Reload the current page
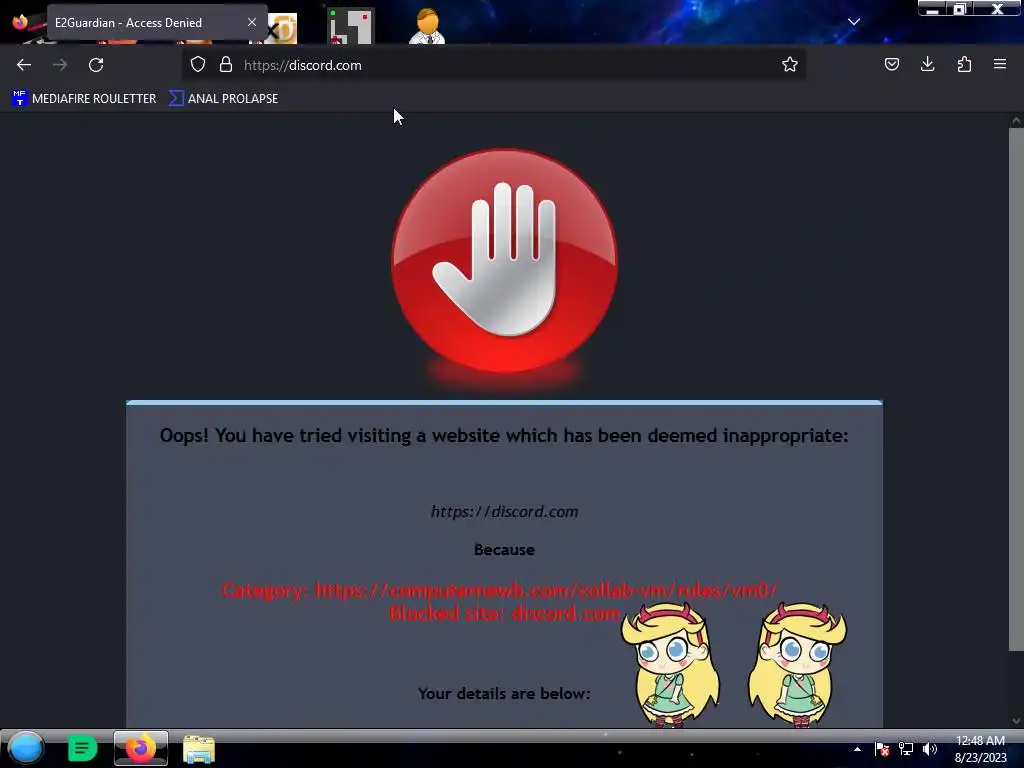 tap(96, 65)
